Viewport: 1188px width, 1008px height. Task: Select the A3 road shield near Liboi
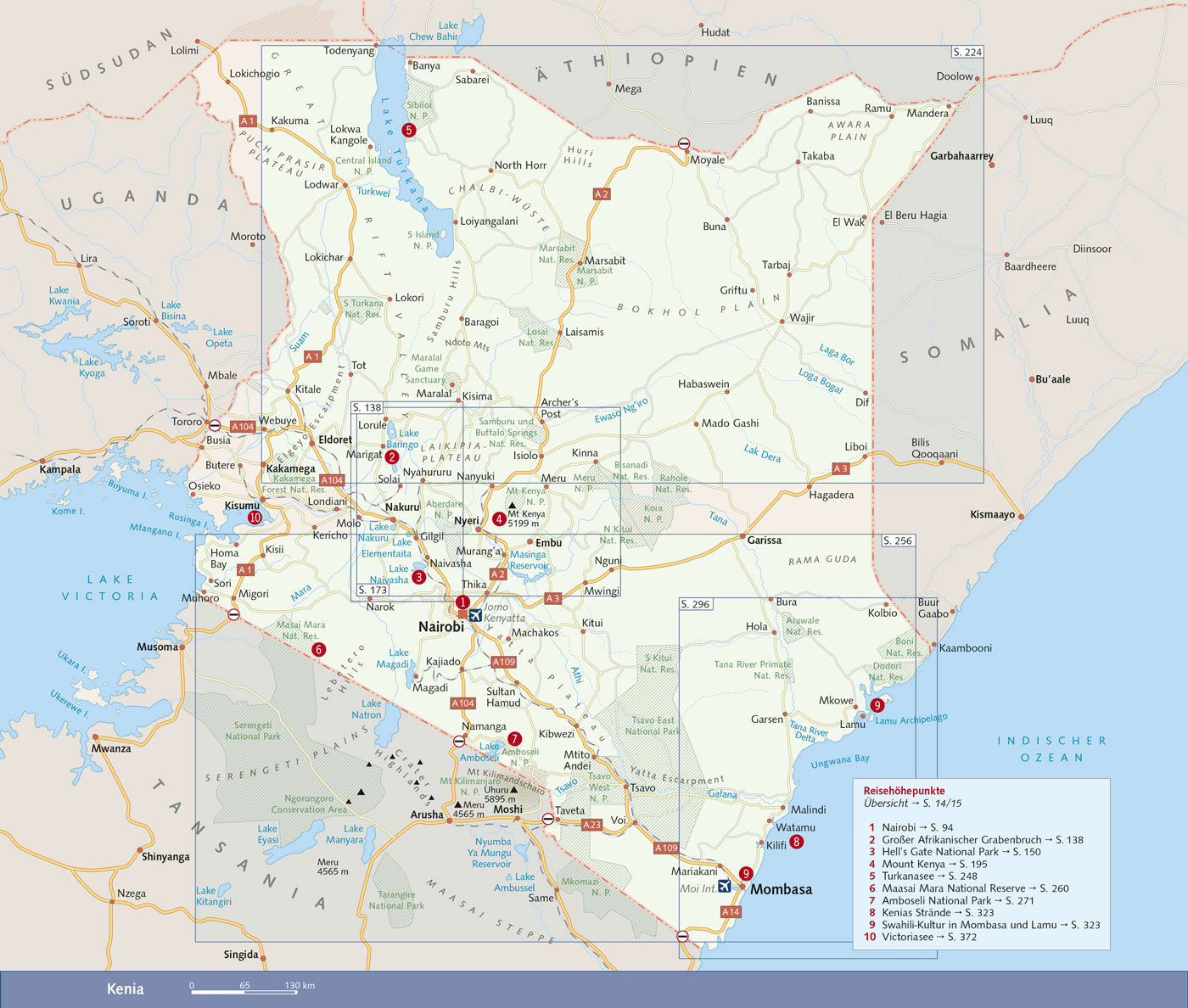tap(840, 468)
